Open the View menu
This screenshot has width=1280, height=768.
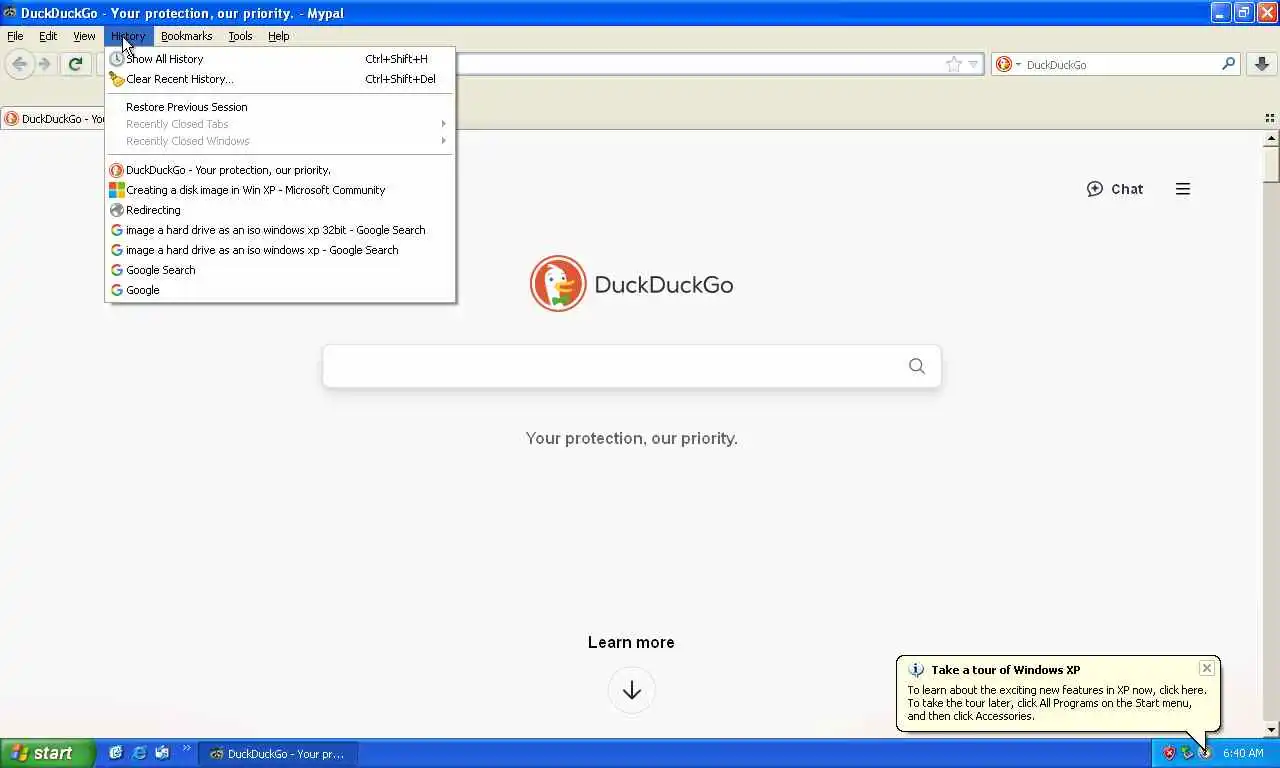[84, 36]
